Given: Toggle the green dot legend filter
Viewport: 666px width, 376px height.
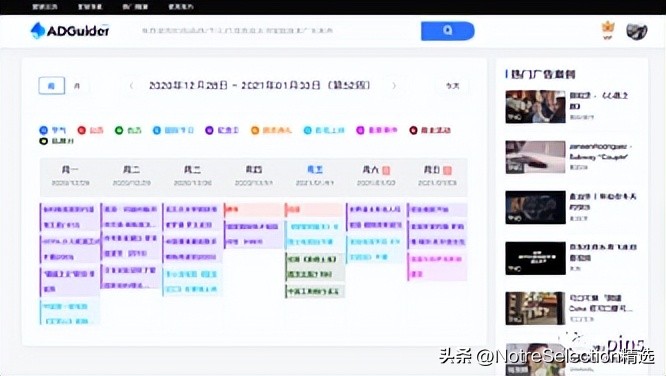Looking at the screenshot, I should coord(128,130).
